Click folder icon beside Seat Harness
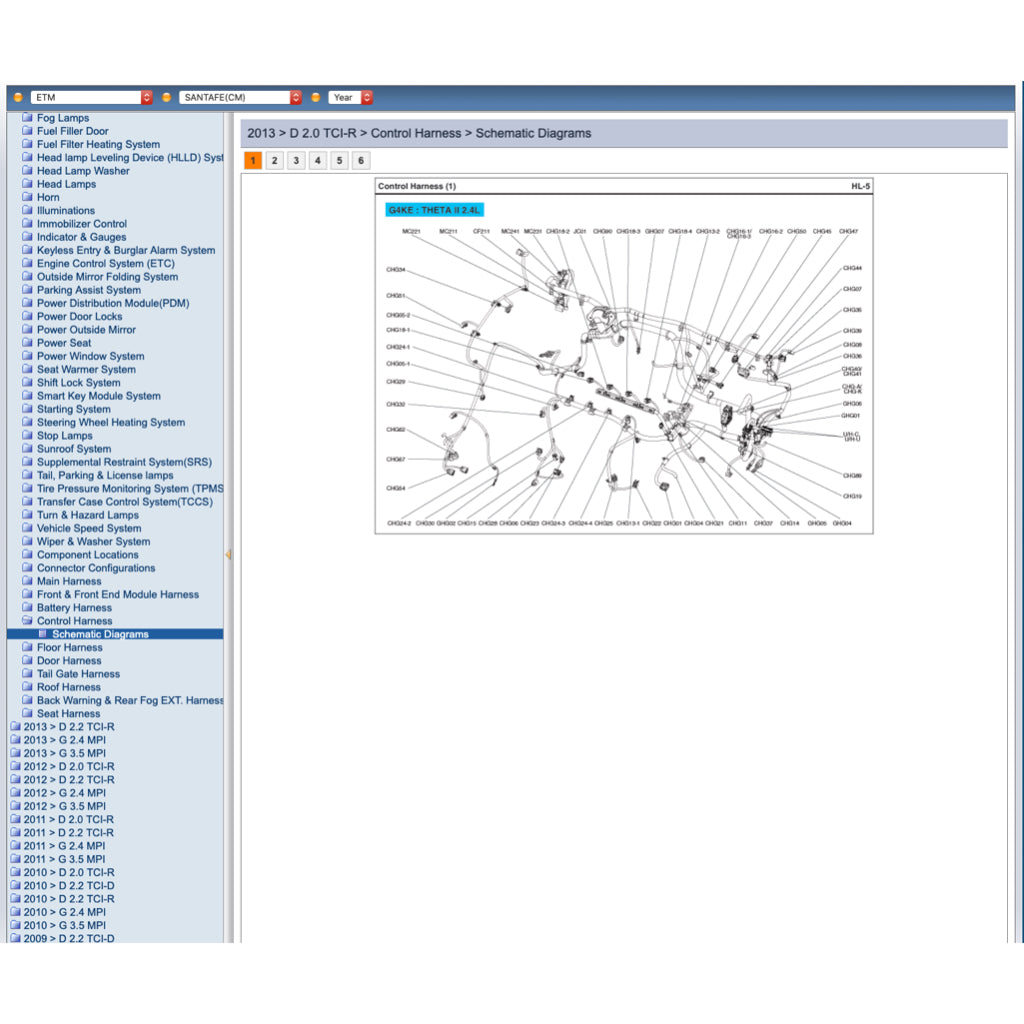Viewport: 1024px width, 1024px height. (28, 714)
